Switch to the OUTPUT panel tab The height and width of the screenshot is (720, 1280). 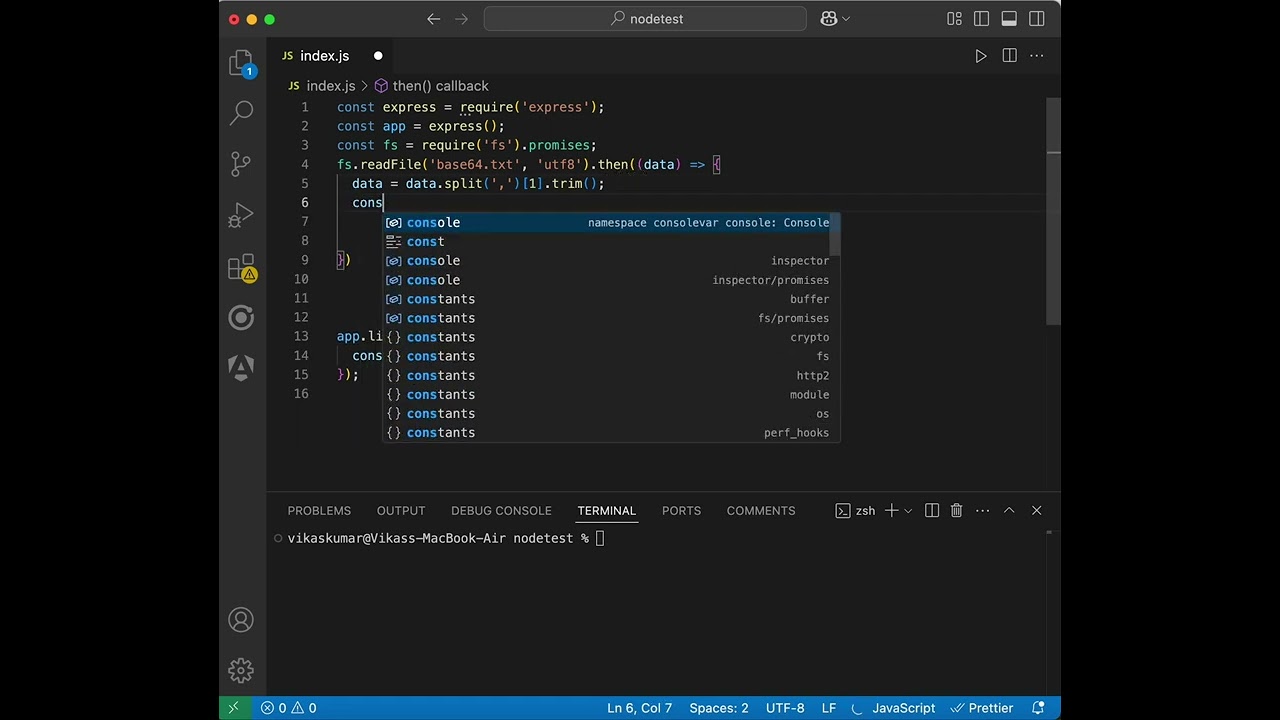(401, 510)
